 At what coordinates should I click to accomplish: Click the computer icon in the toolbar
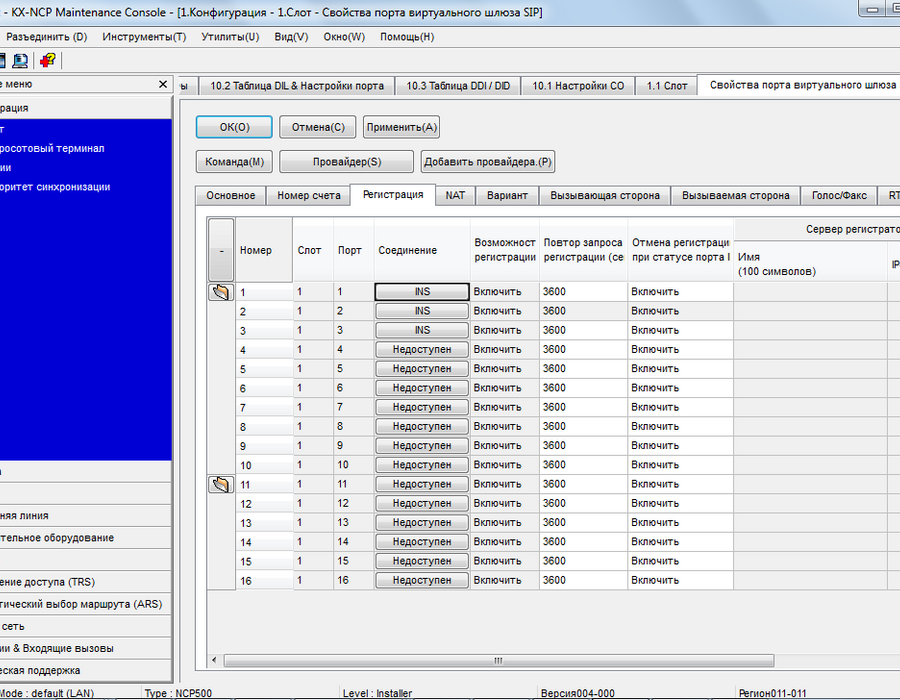click(x=20, y=60)
